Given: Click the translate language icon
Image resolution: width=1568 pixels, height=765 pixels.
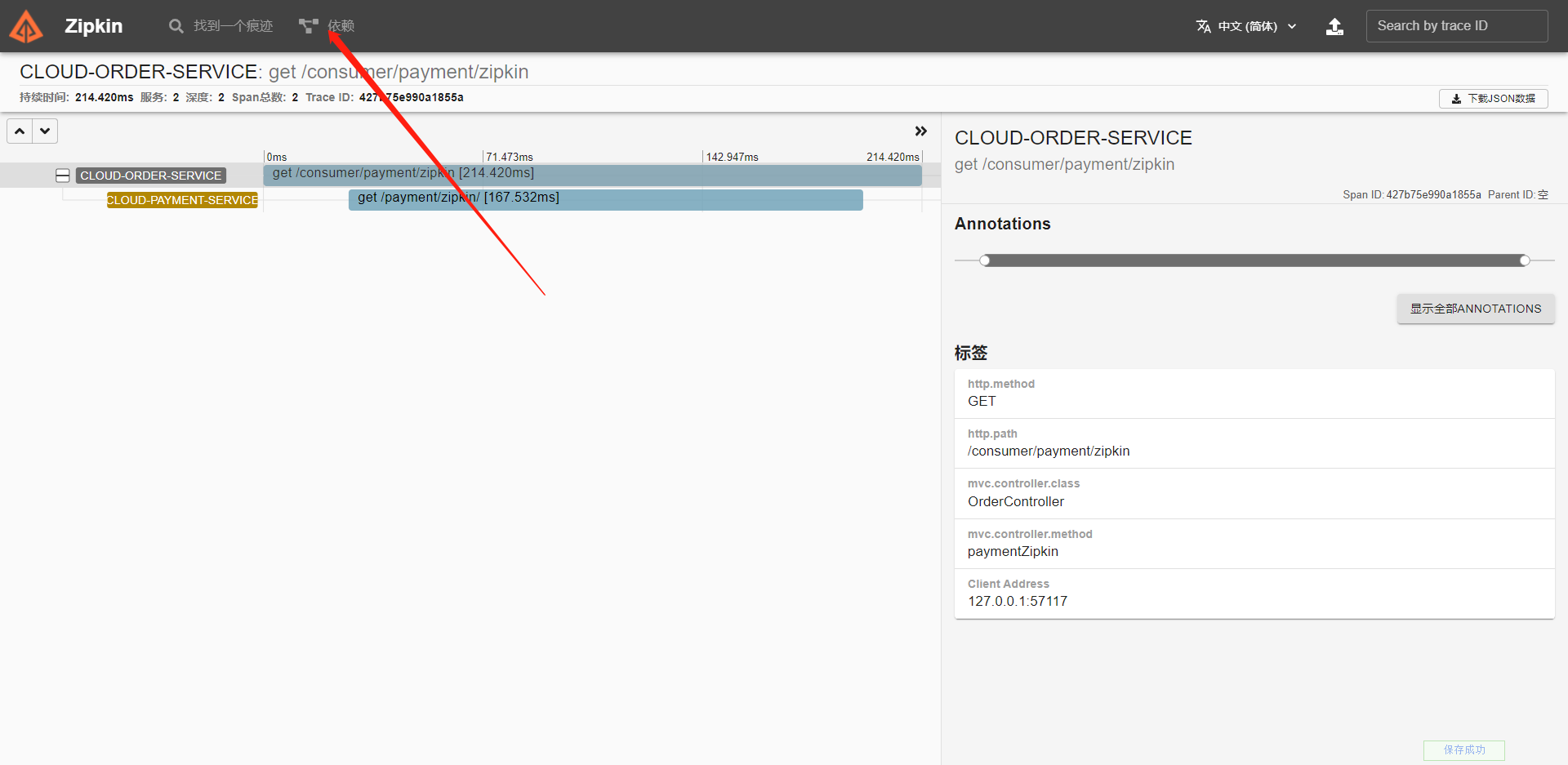Looking at the screenshot, I should [x=1204, y=26].
